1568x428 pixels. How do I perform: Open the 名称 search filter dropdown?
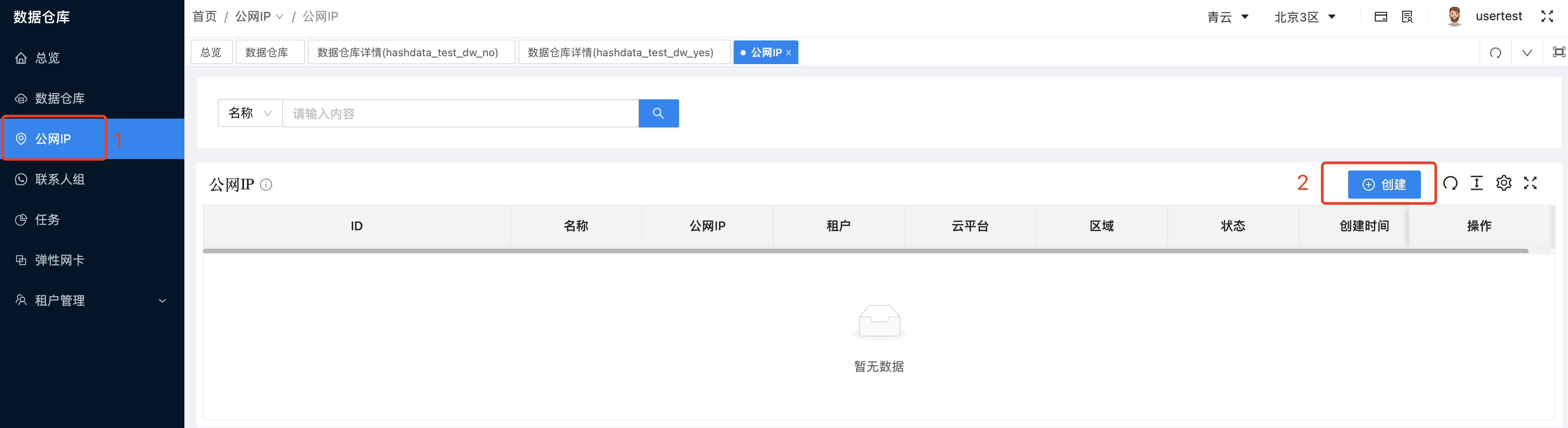pyautogui.click(x=249, y=113)
